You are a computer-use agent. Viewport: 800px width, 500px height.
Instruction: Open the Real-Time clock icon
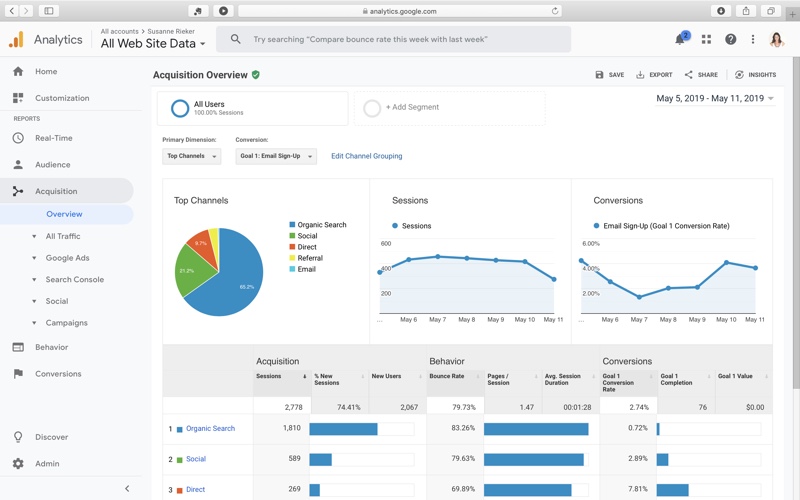pos(18,138)
